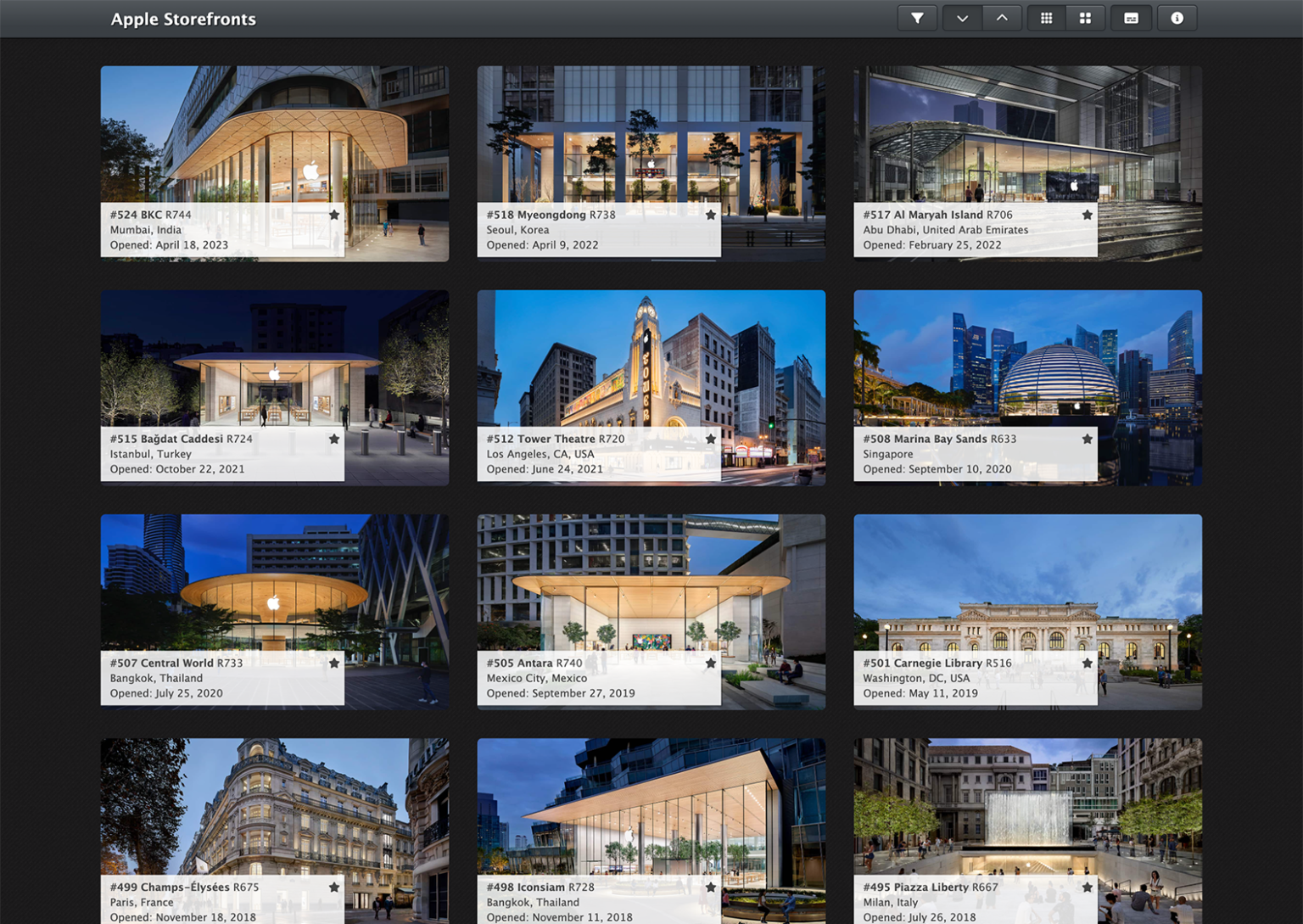1303x924 pixels.
Task: Click the "#501 Carnegie Library R516" title
Action: pyautogui.click(x=937, y=663)
